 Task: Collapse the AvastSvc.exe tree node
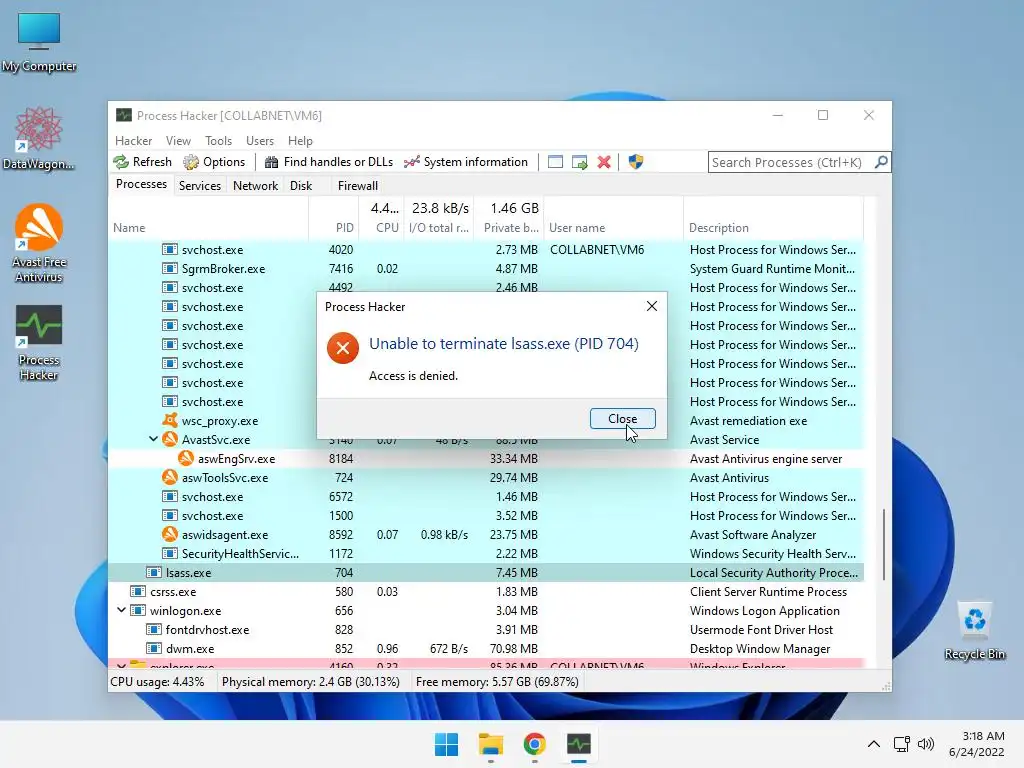pos(153,440)
